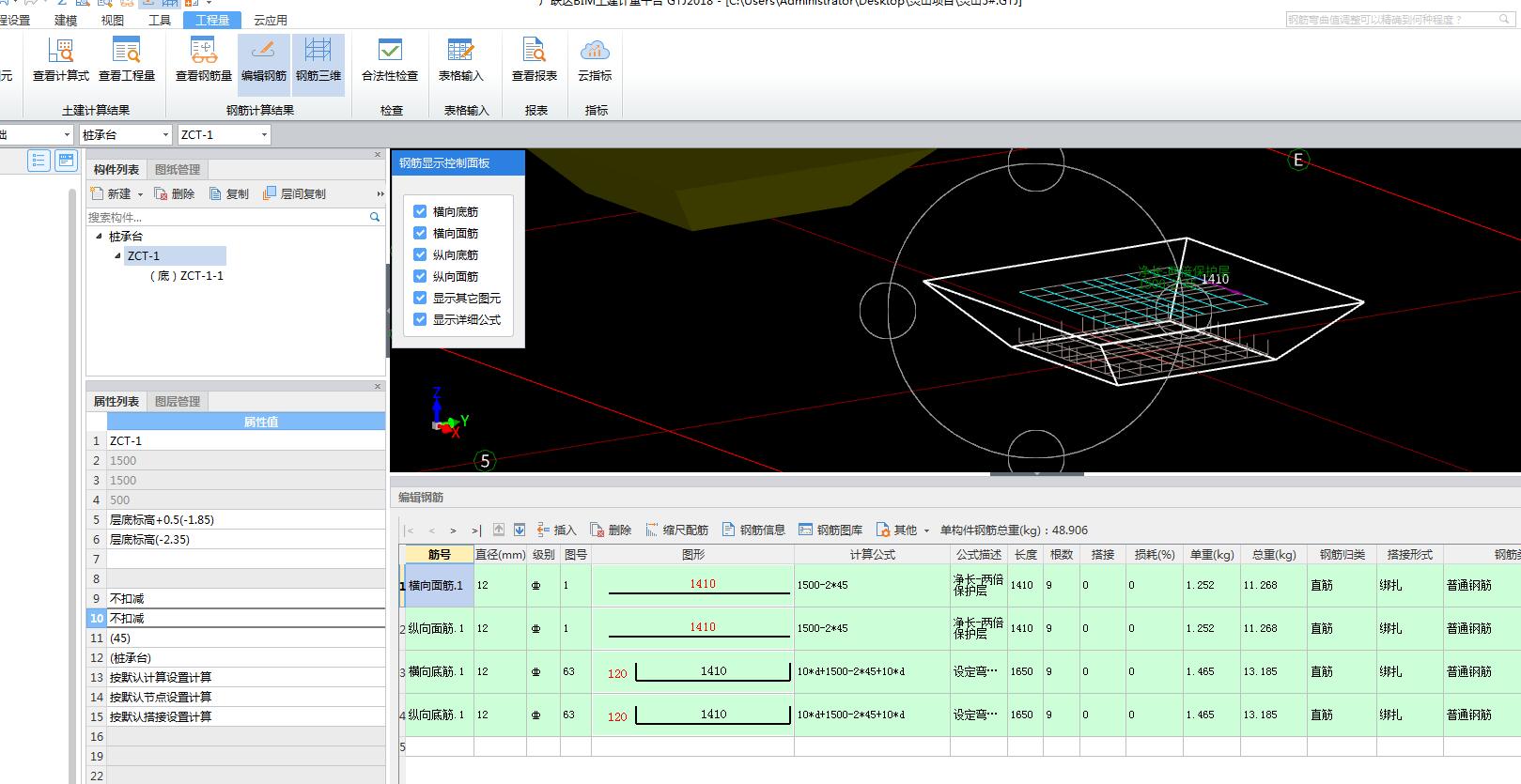Switch to 图层管理 tab

click(178, 402)
